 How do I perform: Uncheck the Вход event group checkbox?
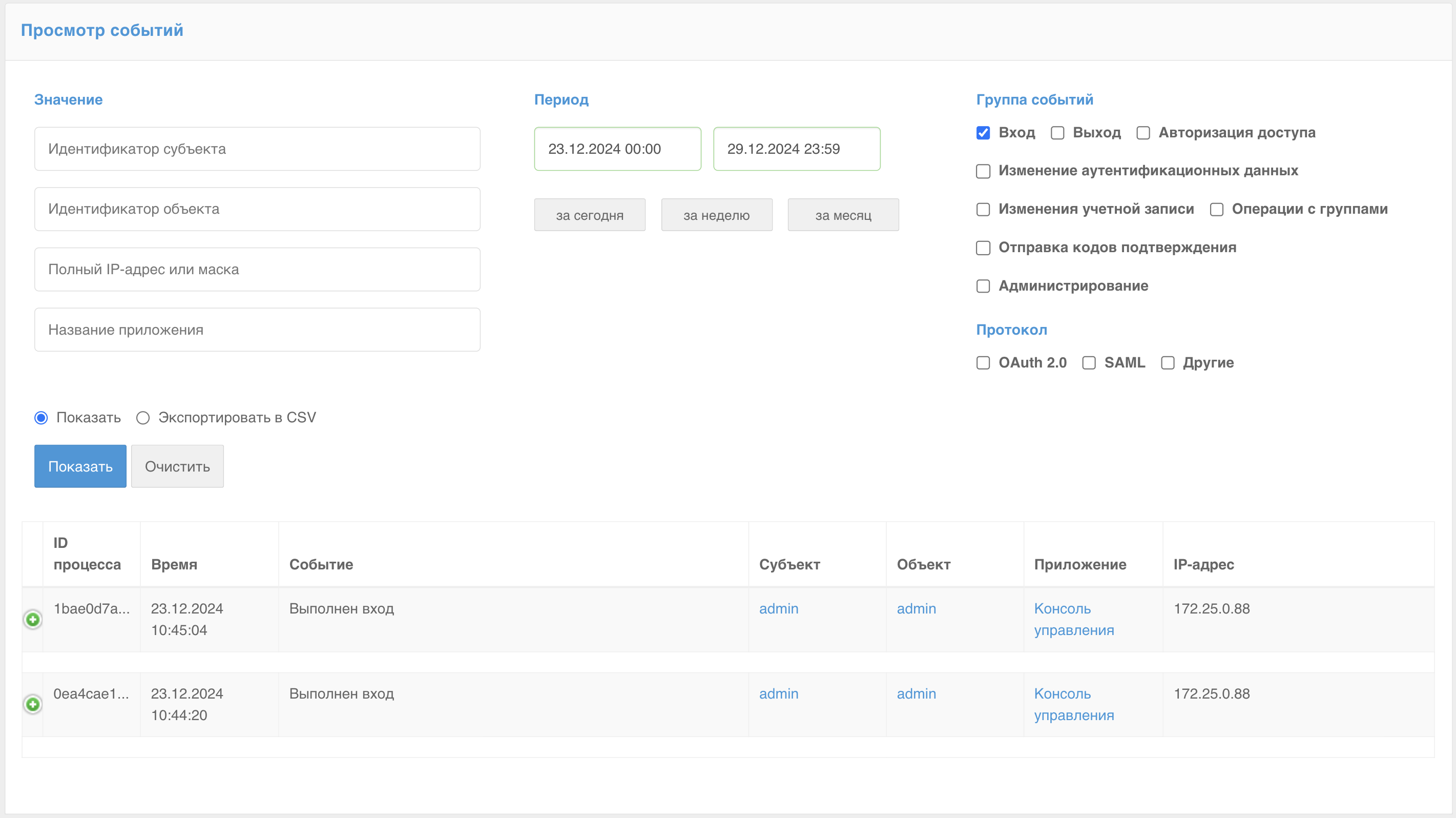pos(983,133)
